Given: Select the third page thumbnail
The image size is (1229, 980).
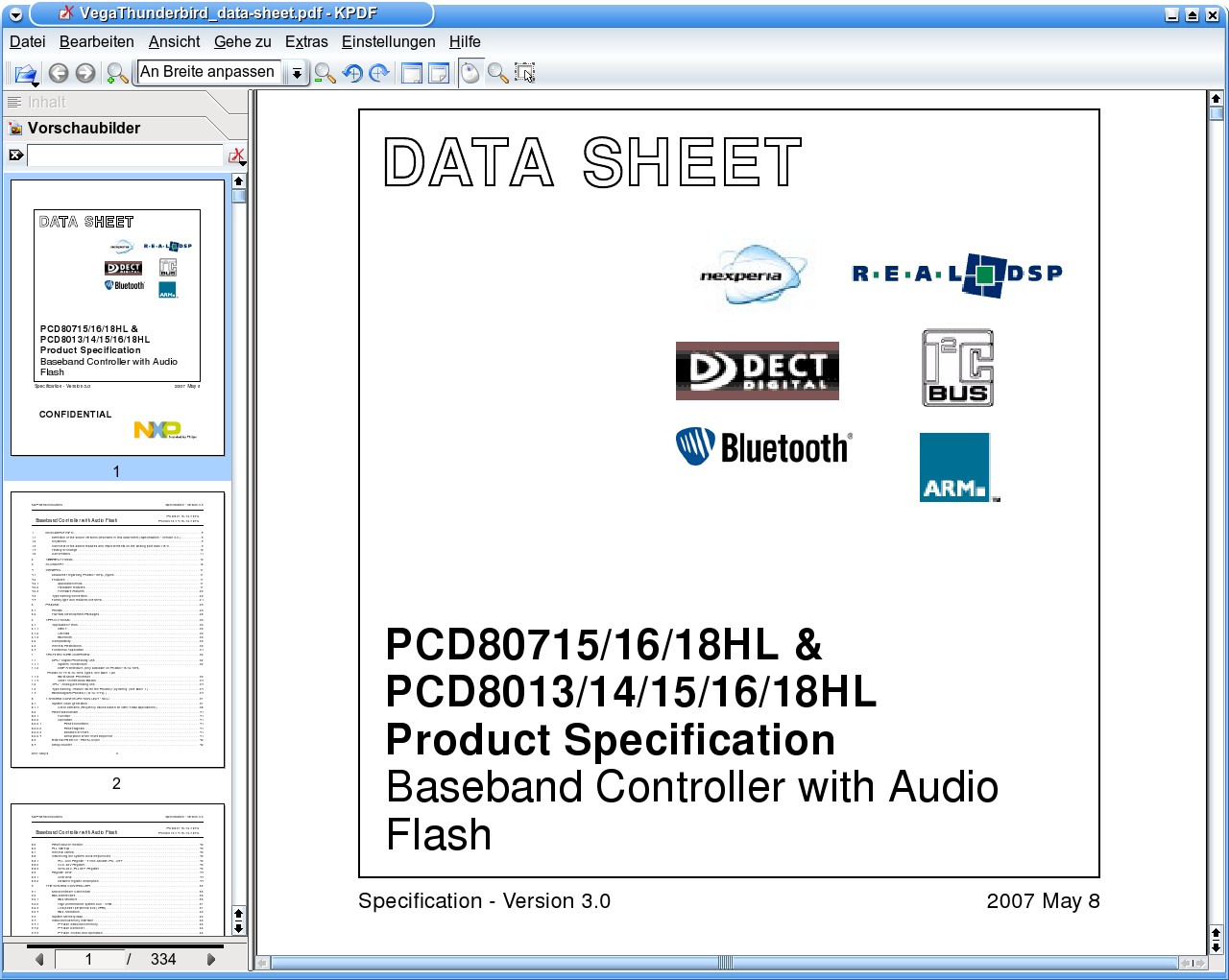Looking at the screenshot, I should point(117,870).
